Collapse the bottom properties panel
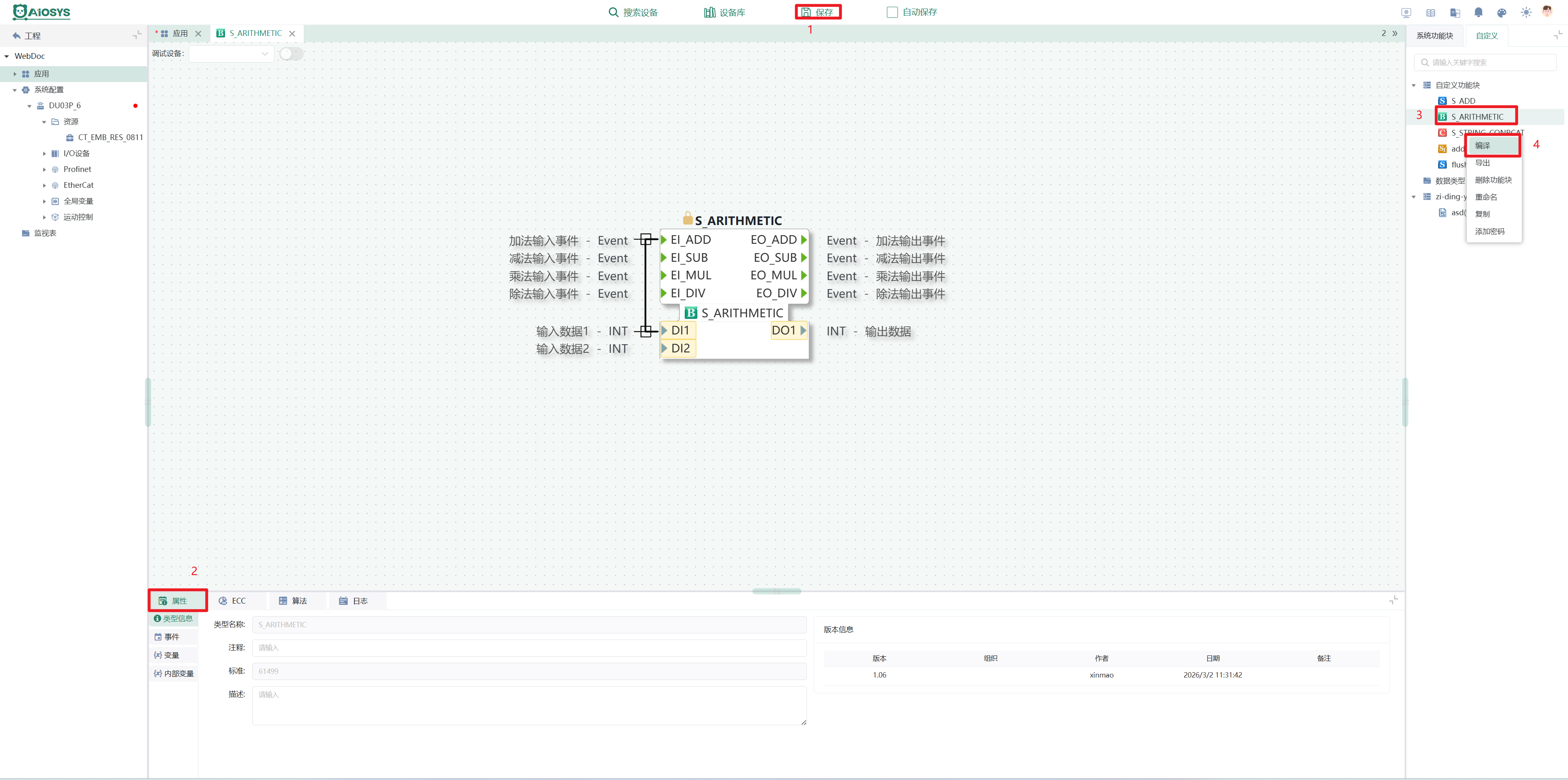This screenshot has height=780, width=1568. pos(1393,600)
